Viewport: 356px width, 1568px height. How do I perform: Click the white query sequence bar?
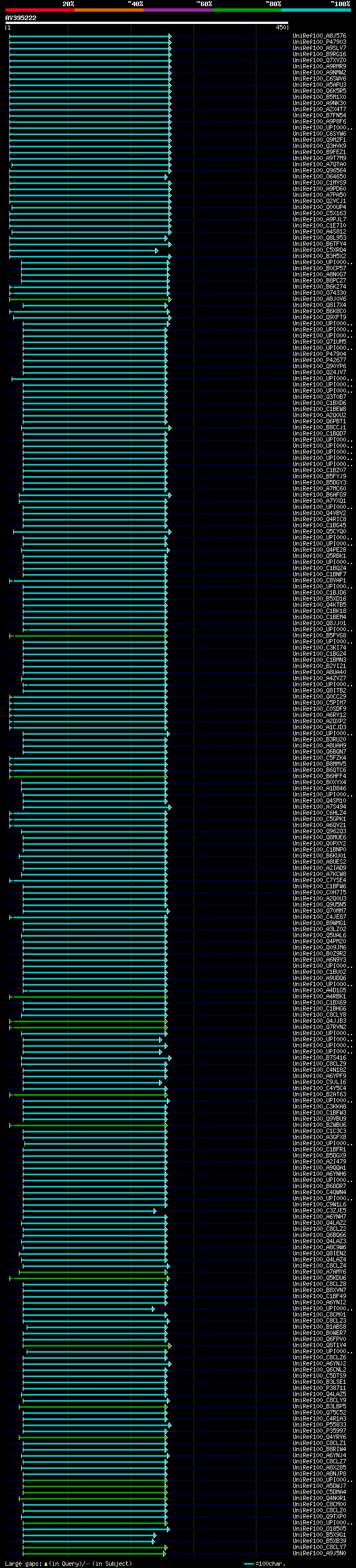pos(147,23)
